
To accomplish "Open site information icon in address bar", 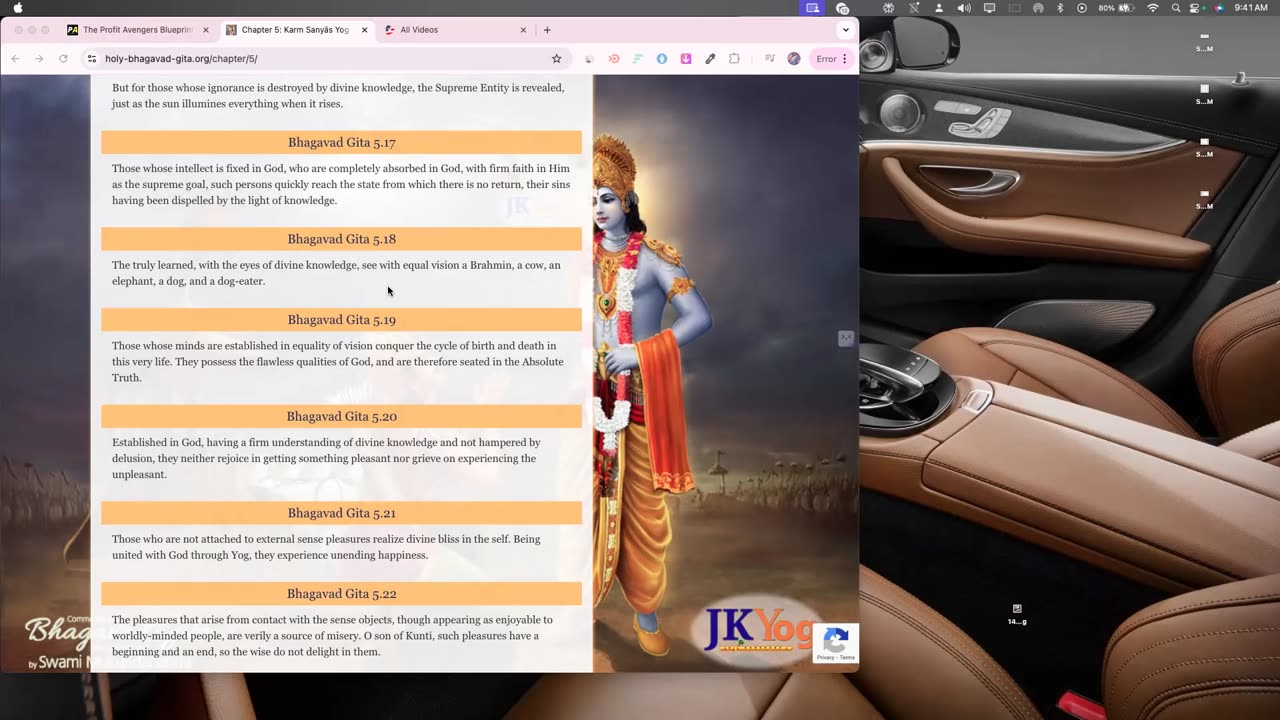I will click(x=92, y=59).
